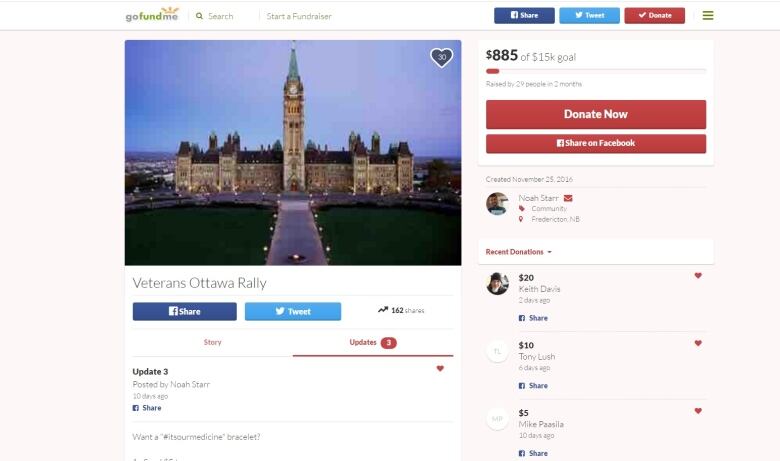This screenshot has height=461, width=780.
Task: Click the gofundme logo
Action: click(x=152, y=15)
